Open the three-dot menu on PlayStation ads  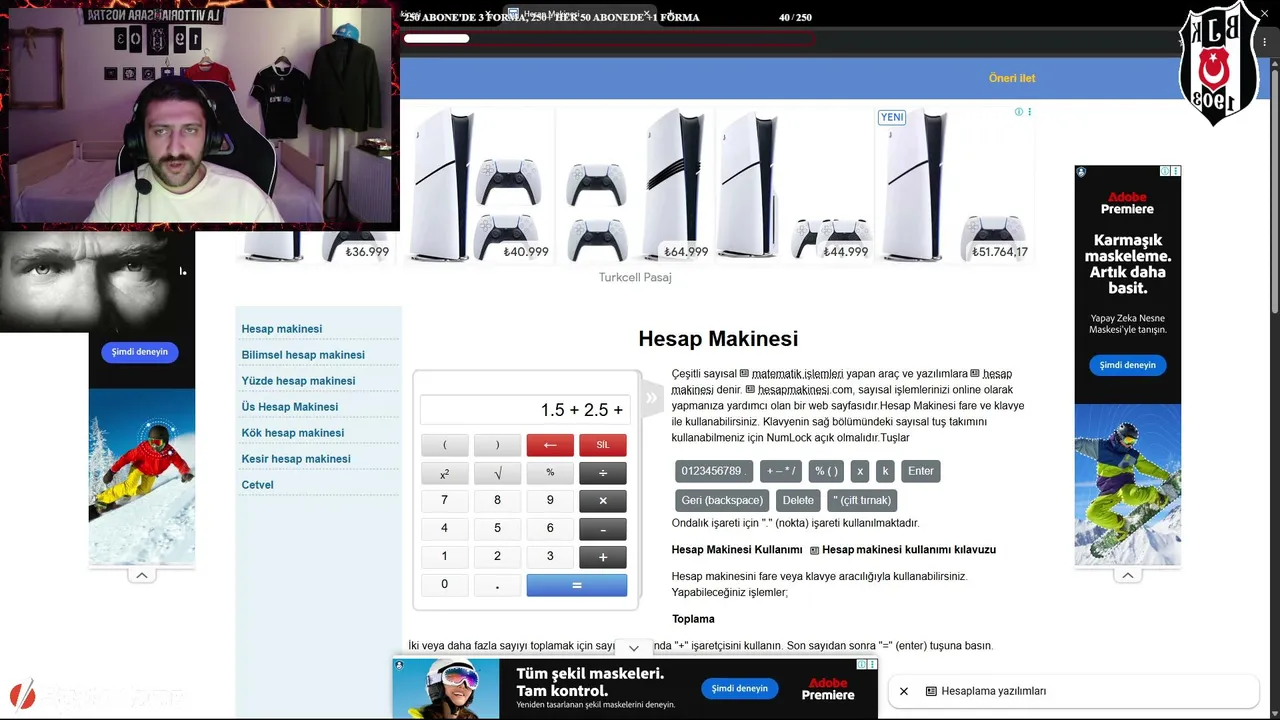coord(1030,112)
